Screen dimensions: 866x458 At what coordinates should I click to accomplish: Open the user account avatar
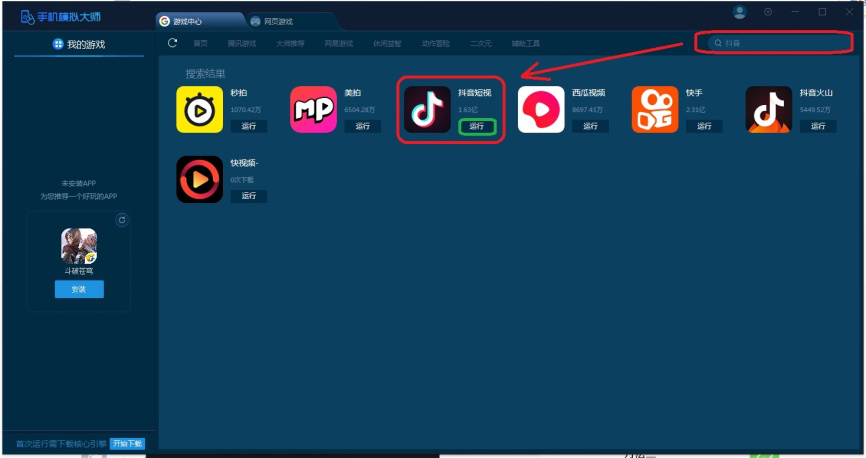[740, 12]
